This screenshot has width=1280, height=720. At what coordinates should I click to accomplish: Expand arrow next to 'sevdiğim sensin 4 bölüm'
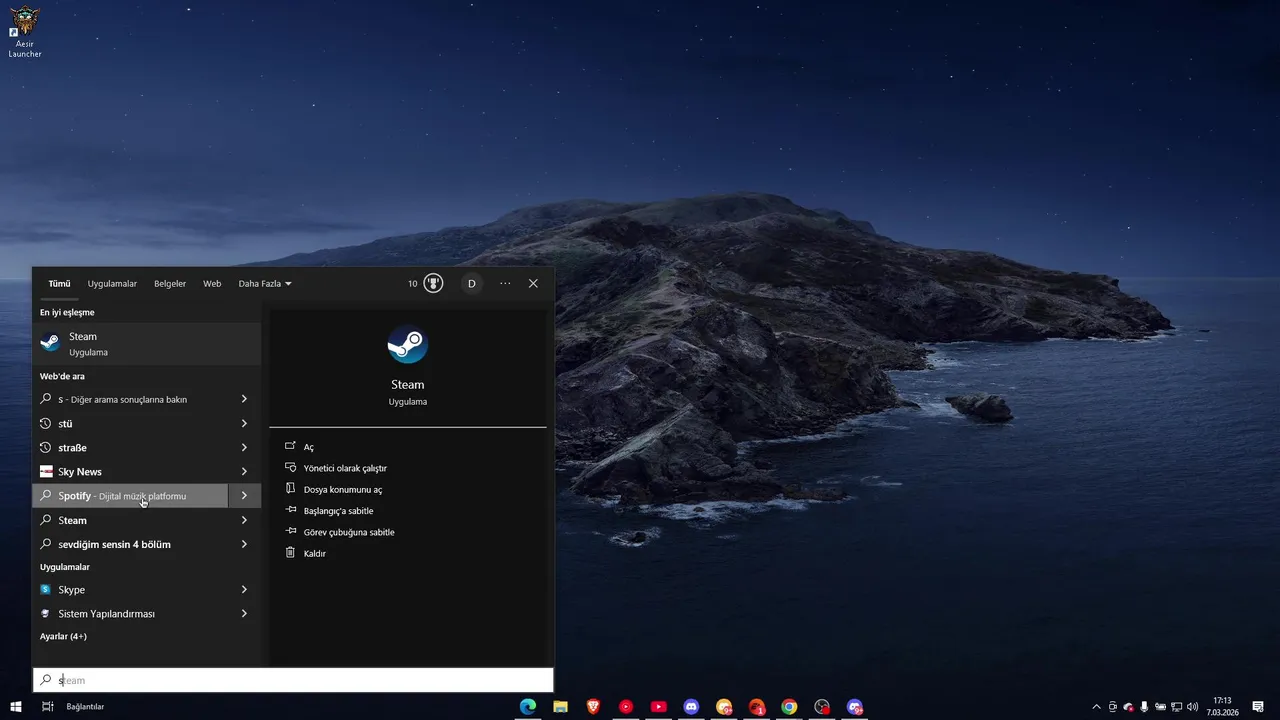(x=244, y=544)
